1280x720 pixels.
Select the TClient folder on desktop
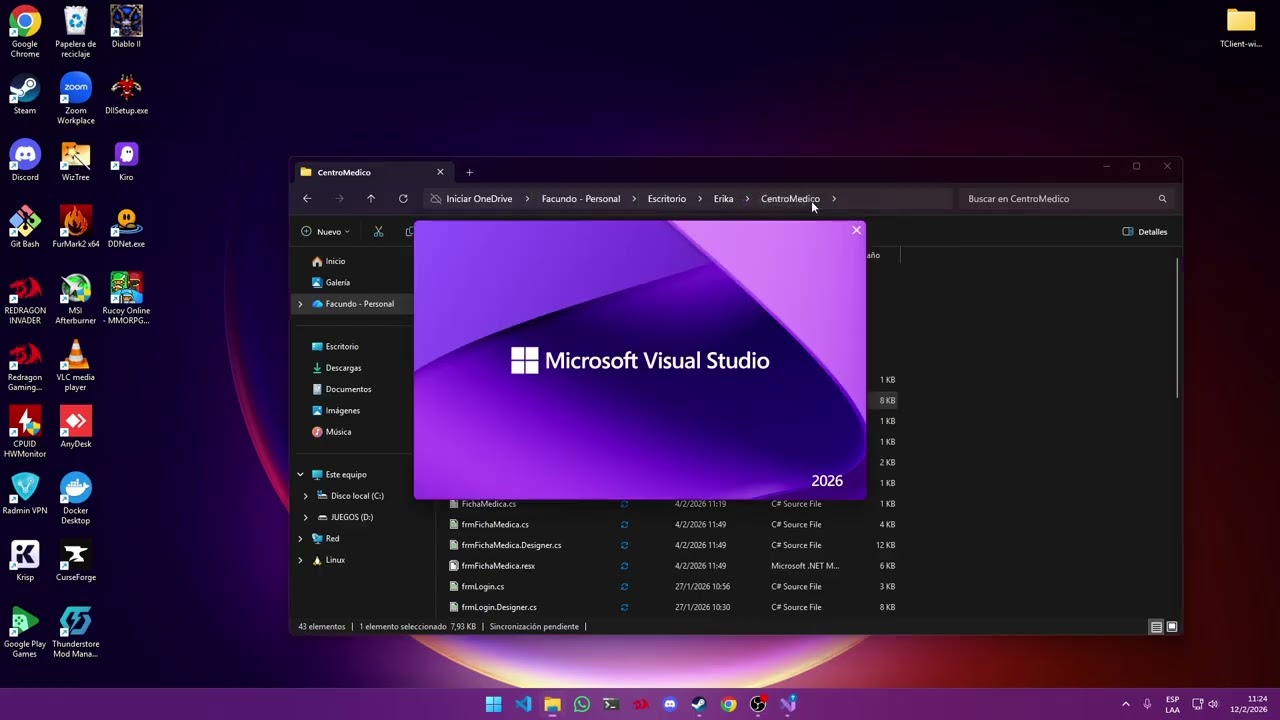(x=1241, y=27)
